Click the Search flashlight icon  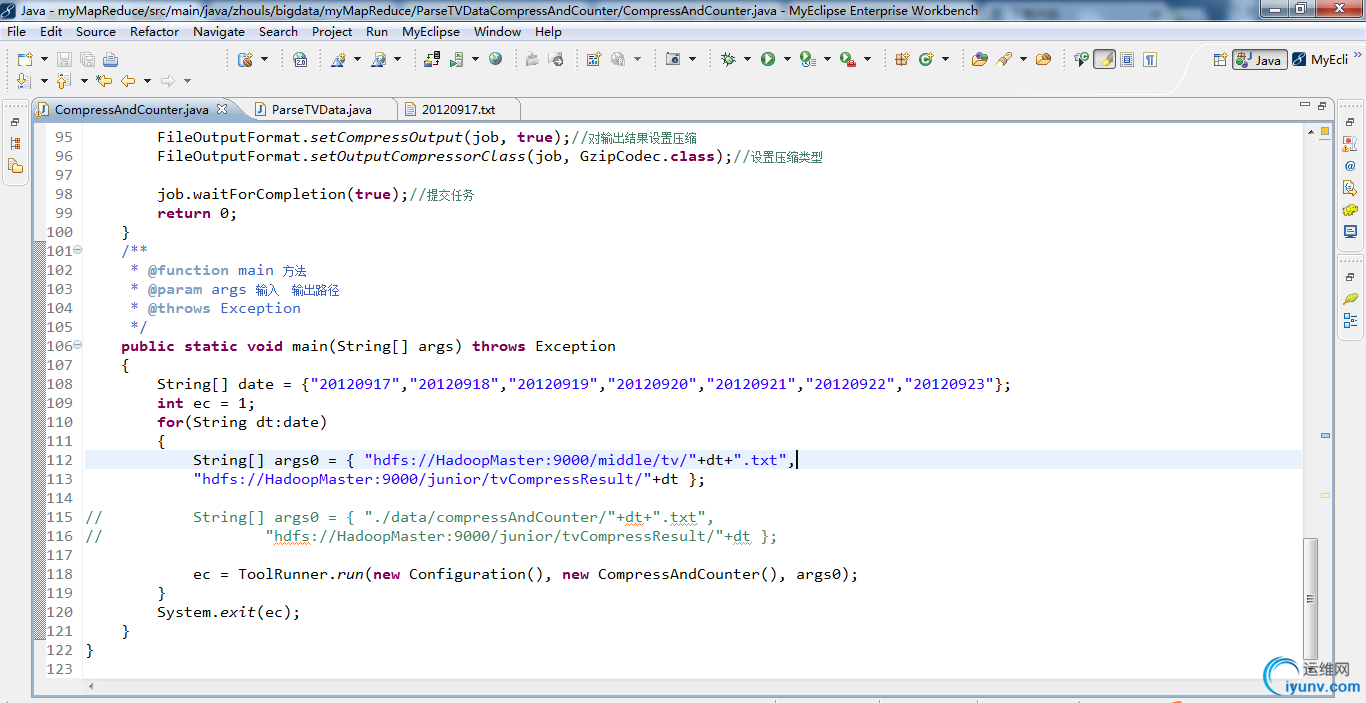1004,59
